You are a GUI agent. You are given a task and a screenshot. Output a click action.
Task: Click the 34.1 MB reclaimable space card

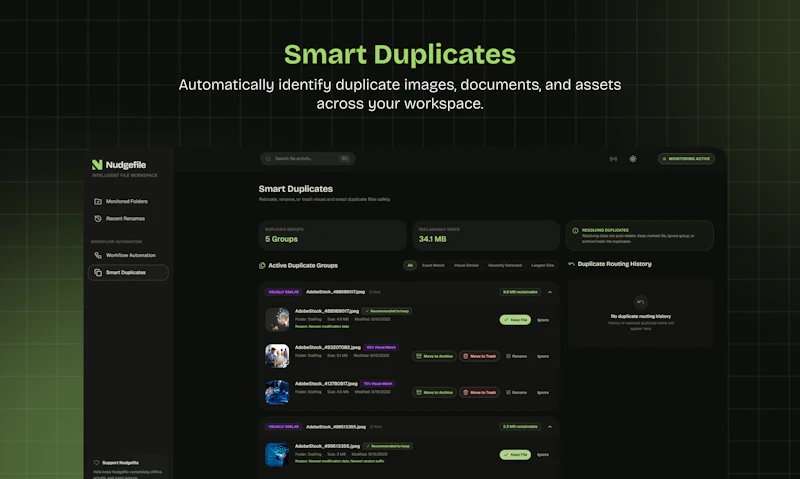[x=486, y=235]
